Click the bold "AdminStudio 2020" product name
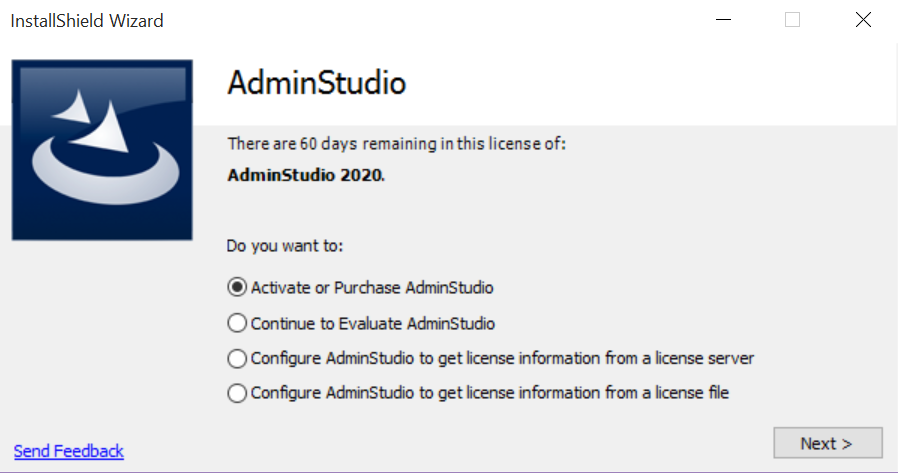This screenshot has height=473, width=898. click(305, 174)
